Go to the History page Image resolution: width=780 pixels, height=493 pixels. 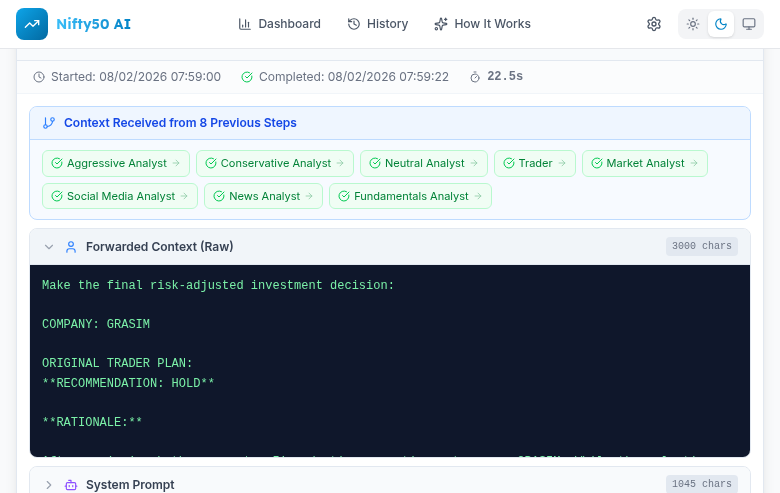click(377, 24)
